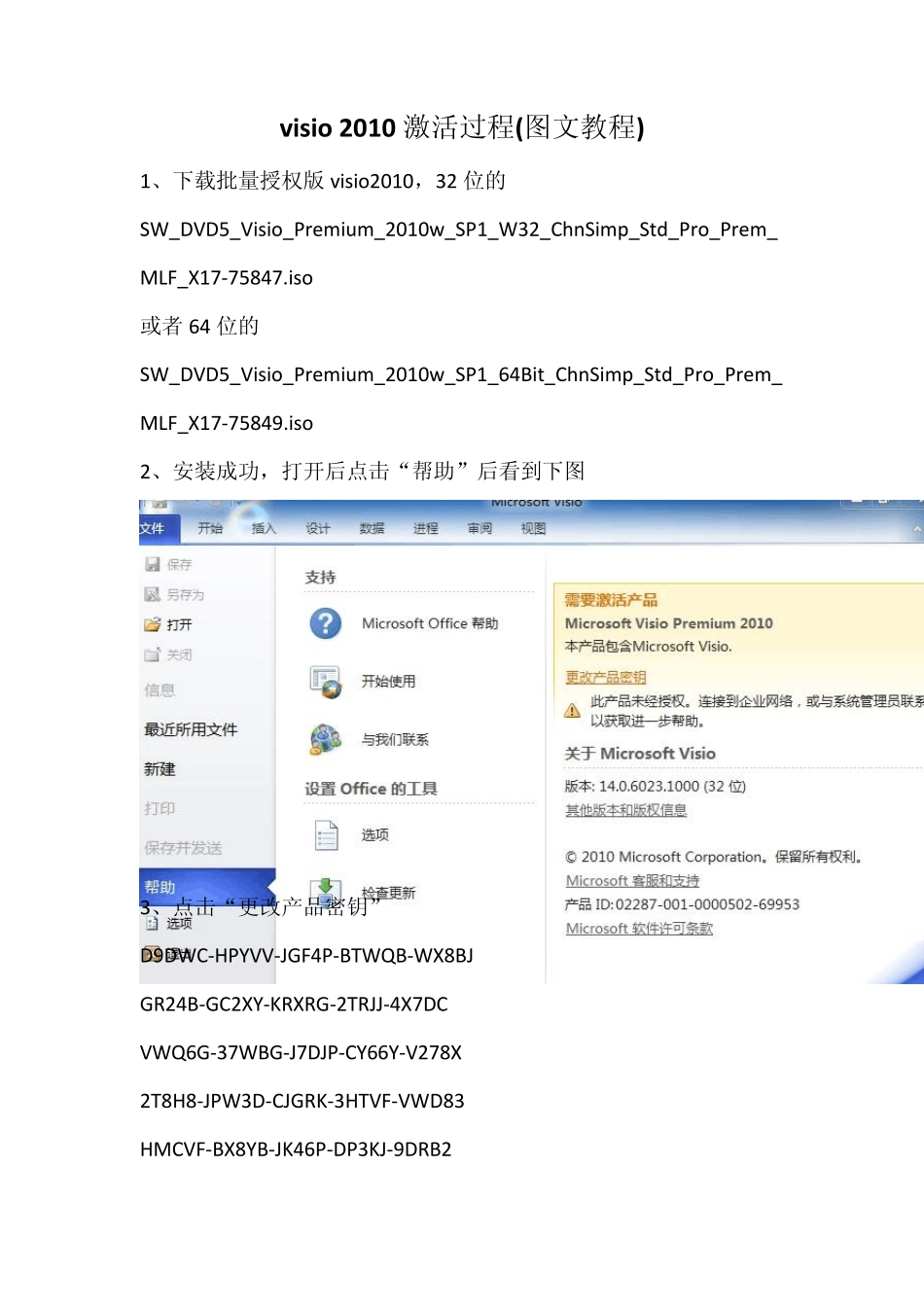Image resolution: width=924 pixels, height=1307 pixels.
Task: Click the filename MLF_X17-75849.iso
Action: (227, 423)
